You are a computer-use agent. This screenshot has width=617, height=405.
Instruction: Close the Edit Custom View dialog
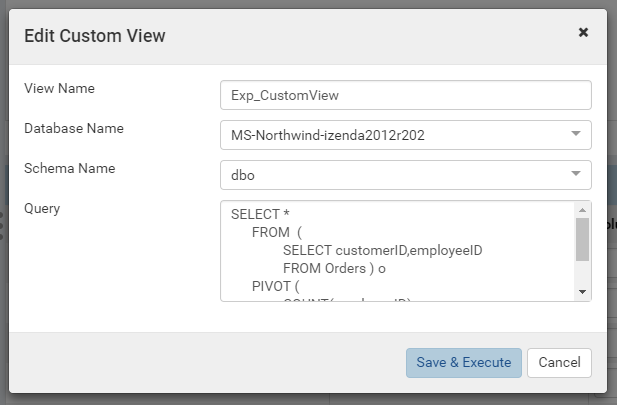click(583, 32)
